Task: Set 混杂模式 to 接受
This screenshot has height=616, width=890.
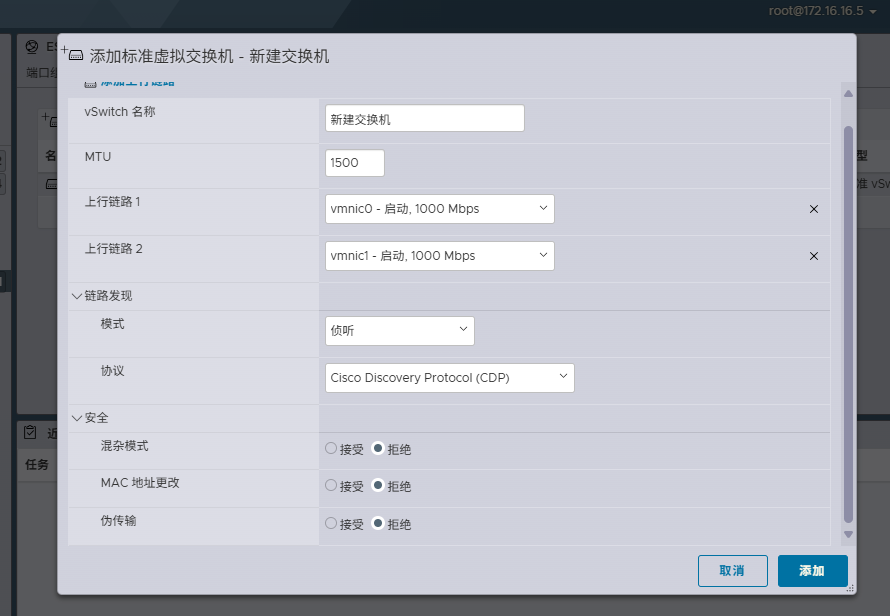Action: tap(330, 448)
